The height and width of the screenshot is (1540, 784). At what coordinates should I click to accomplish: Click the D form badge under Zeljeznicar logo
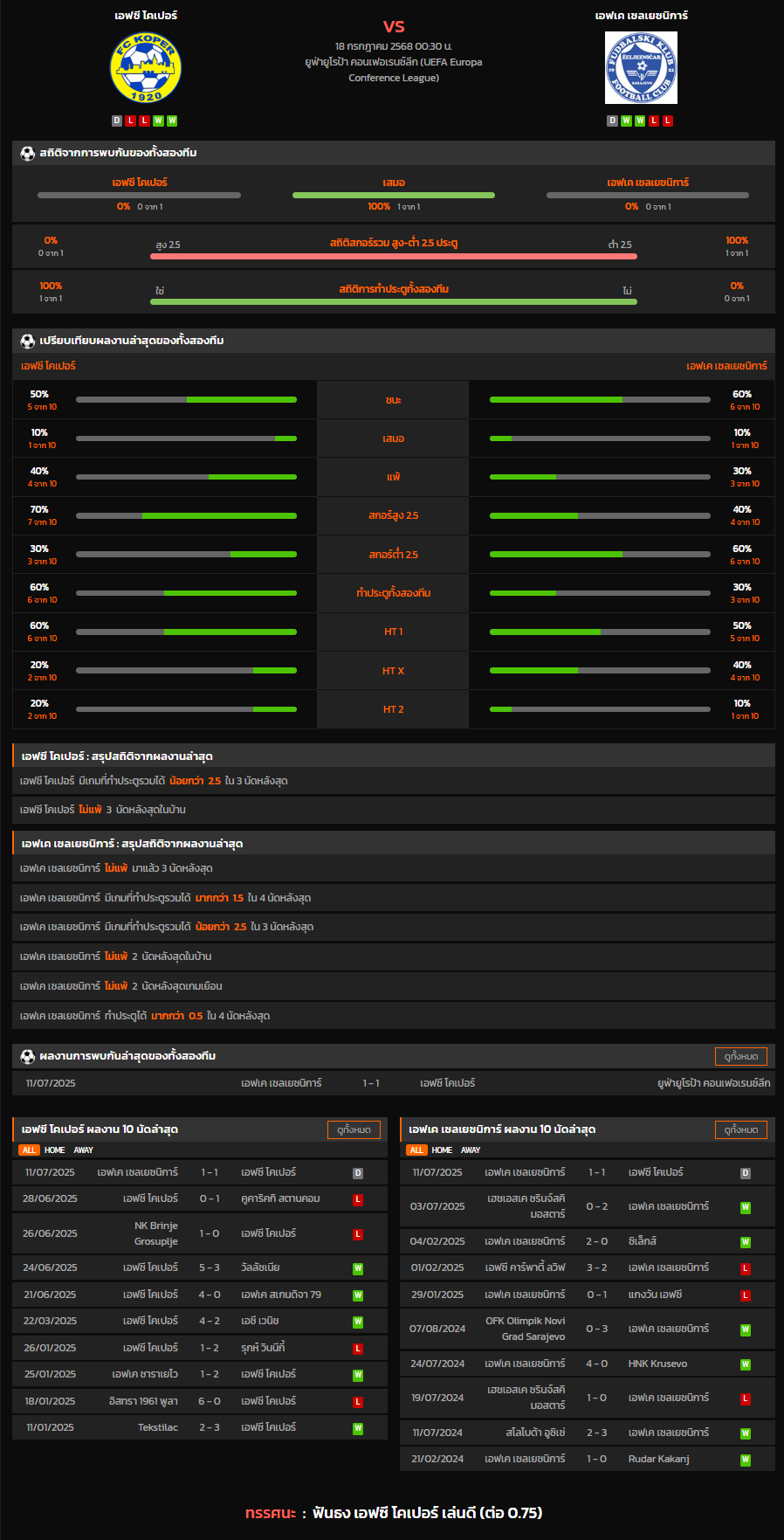point(613,121)
